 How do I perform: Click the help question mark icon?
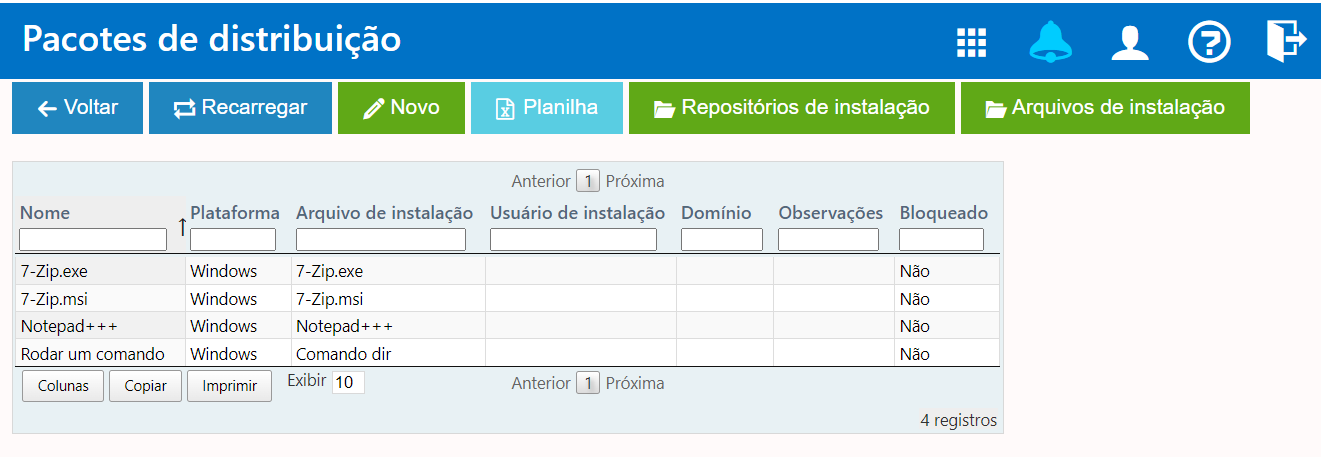click(1209, 42)
